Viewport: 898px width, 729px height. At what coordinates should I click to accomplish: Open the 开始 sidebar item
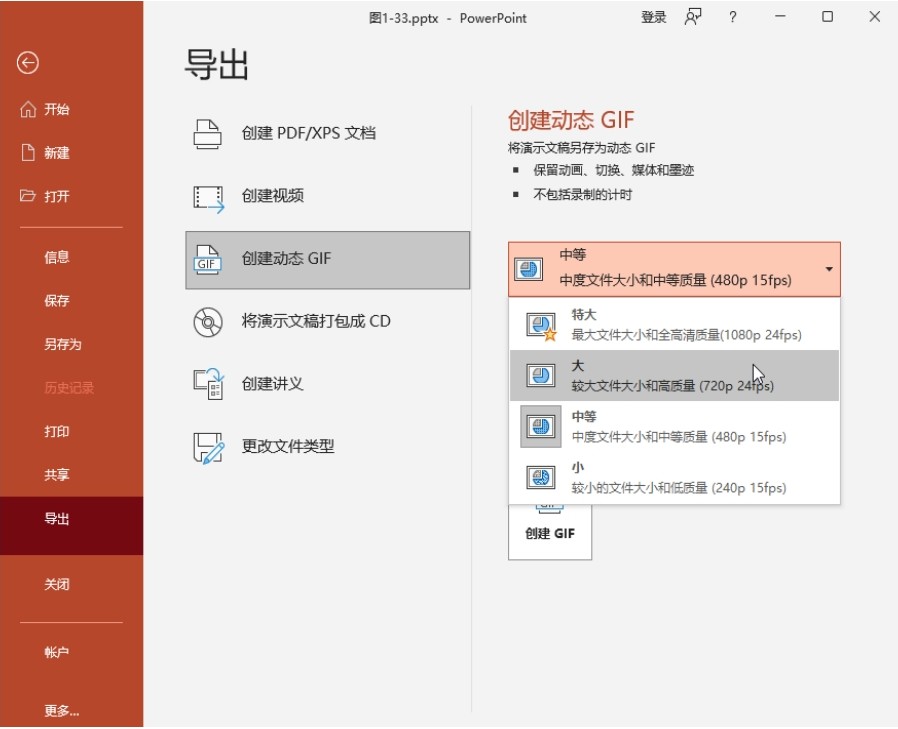(72, 109)
